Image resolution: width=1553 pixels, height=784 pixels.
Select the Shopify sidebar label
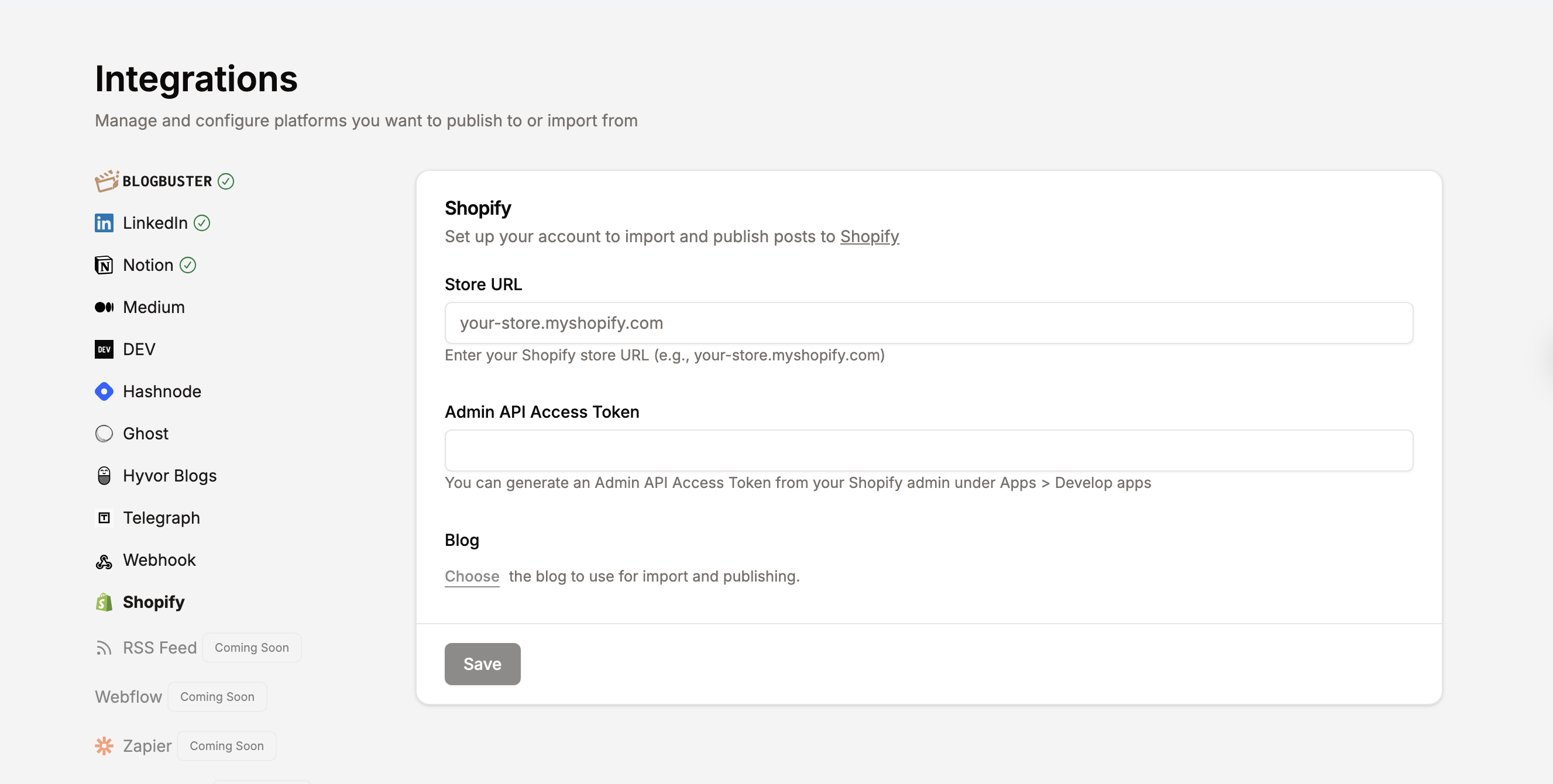tap(153, 603)
